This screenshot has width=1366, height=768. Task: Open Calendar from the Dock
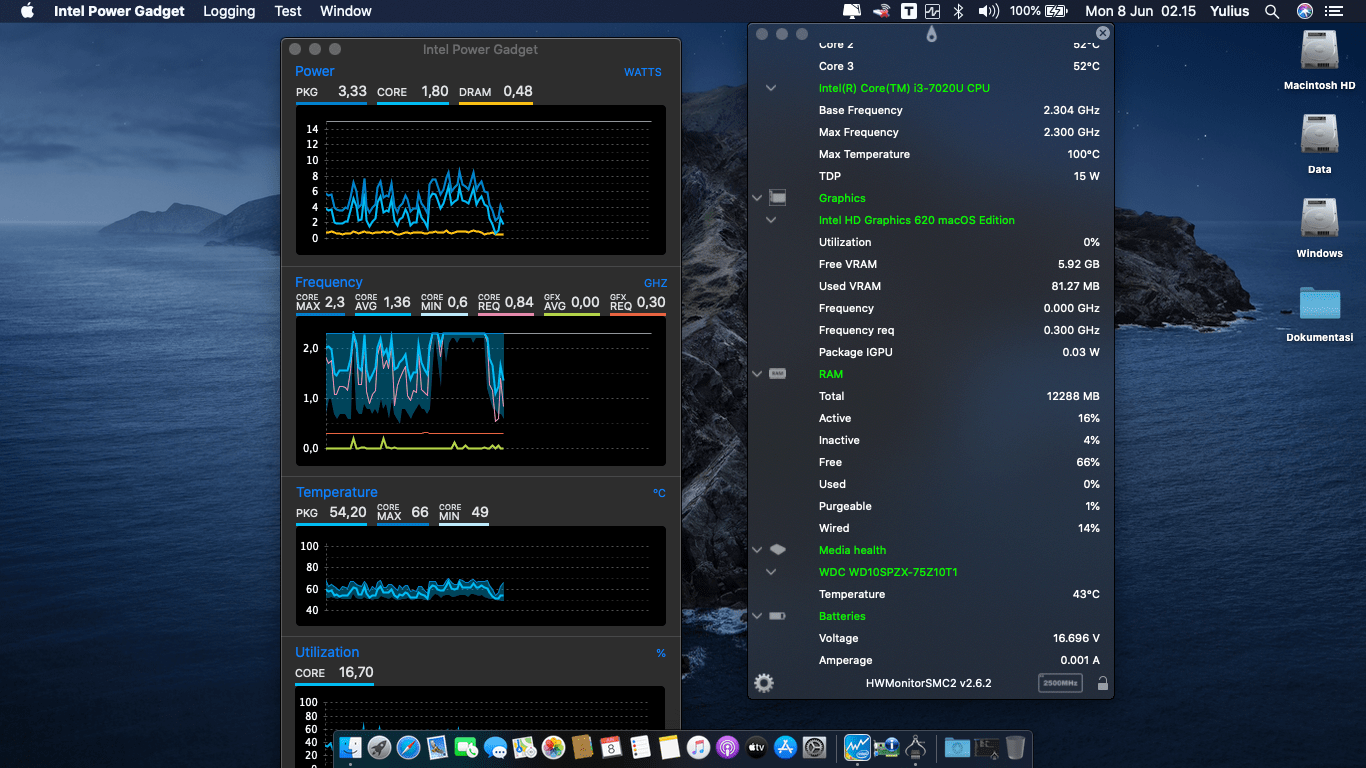pyautogui.click(x=611, y=747)
